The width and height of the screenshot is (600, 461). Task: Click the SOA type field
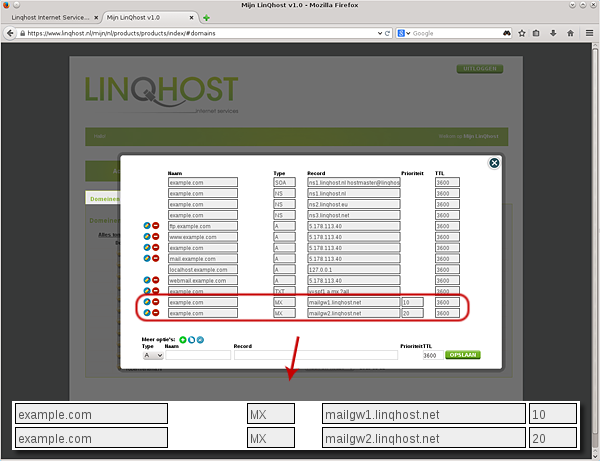pyautogui.click(x=284, y=182)
